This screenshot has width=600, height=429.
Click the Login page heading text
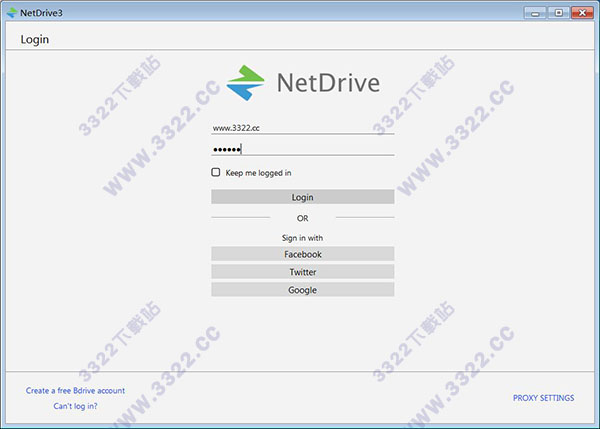point(35,40)
